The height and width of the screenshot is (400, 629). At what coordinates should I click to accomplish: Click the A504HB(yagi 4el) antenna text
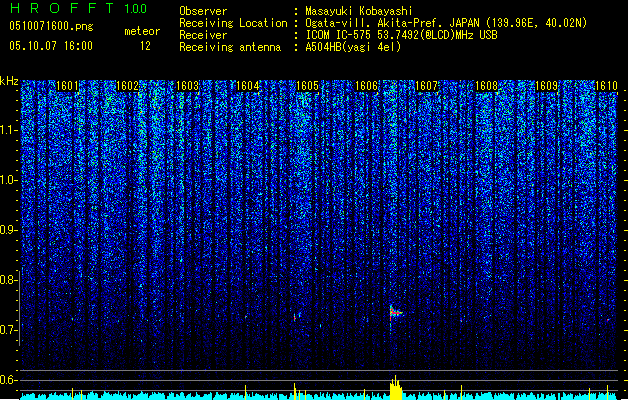click(353, 47)
